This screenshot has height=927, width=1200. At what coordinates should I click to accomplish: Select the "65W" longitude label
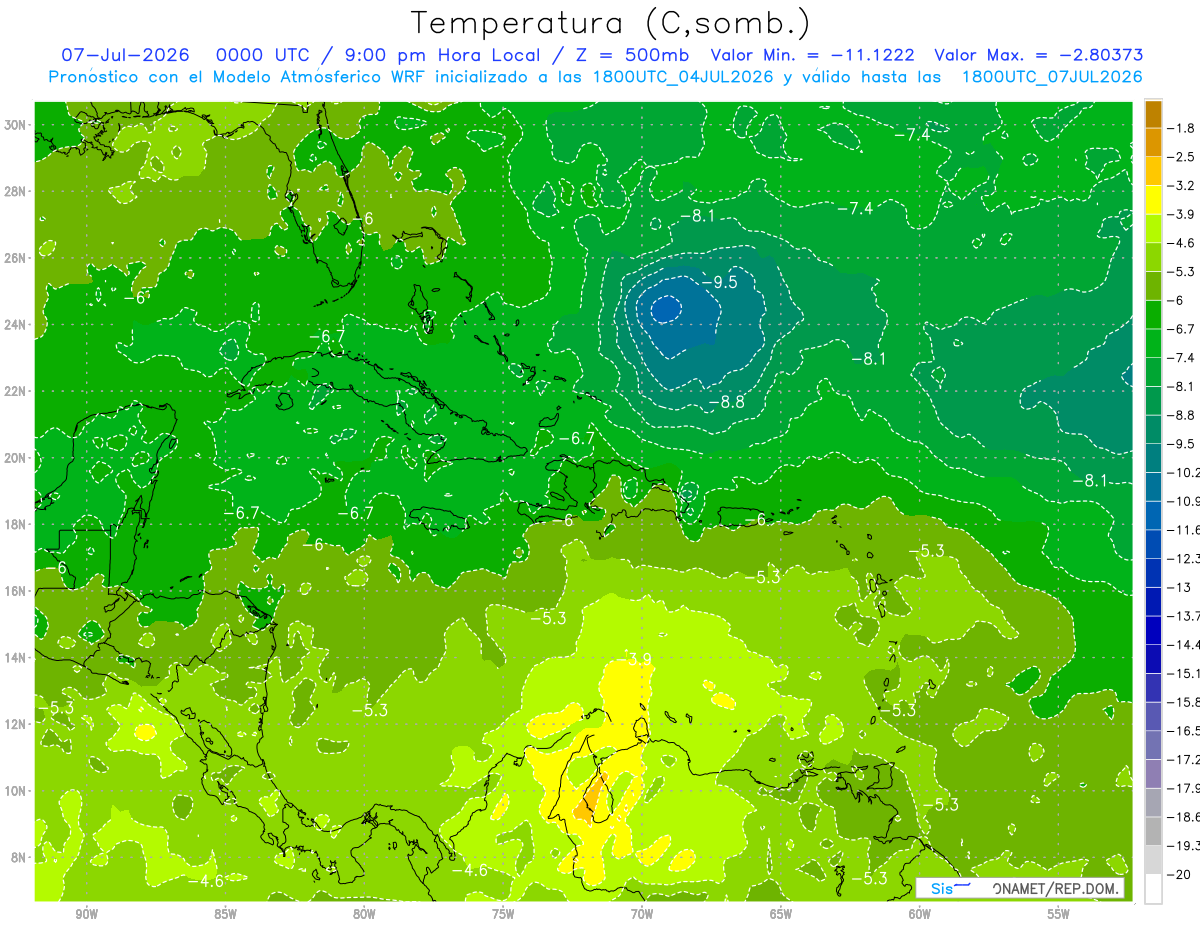click(781, 913)
